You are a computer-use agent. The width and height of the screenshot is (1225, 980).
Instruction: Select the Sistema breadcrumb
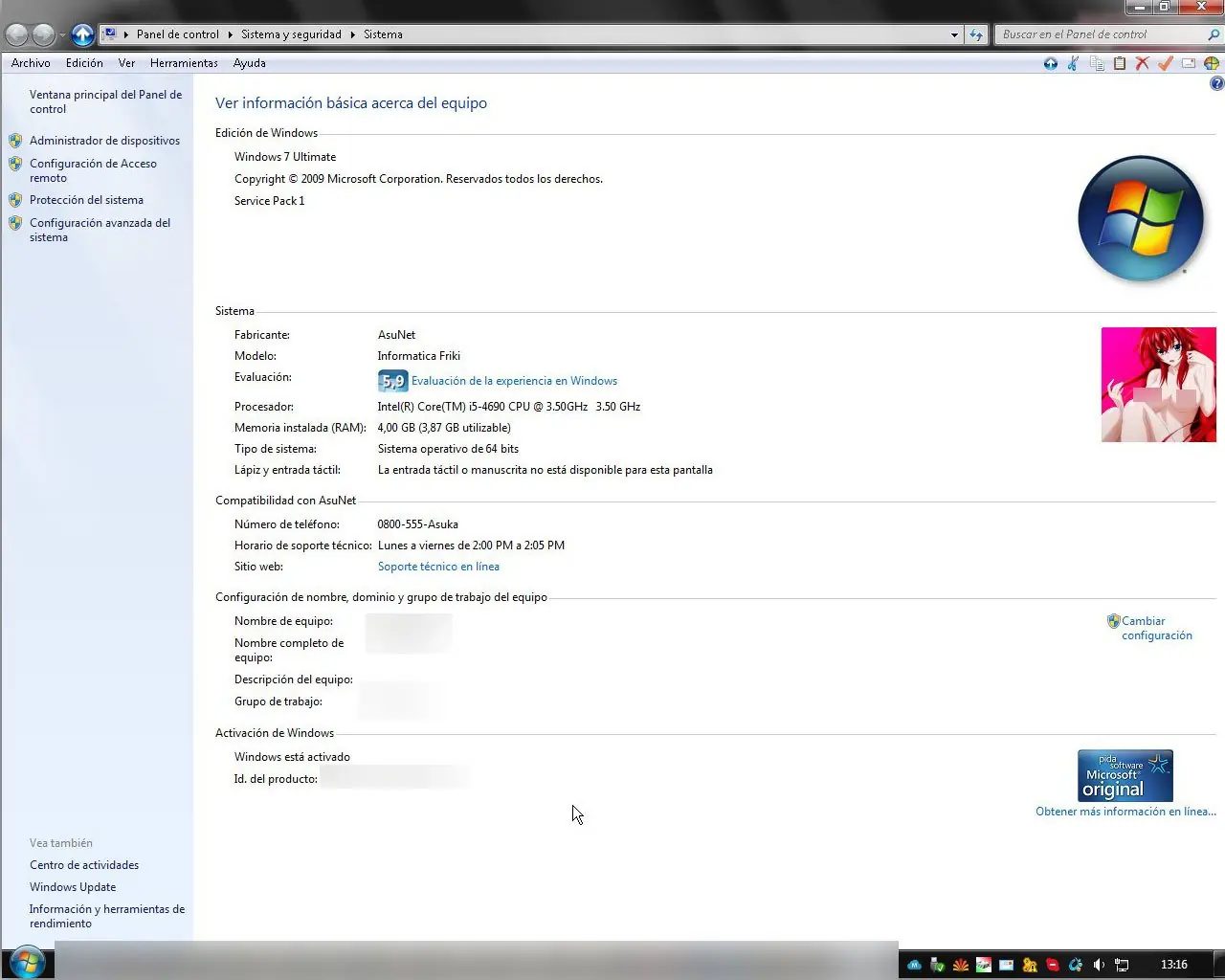(383, 34)
